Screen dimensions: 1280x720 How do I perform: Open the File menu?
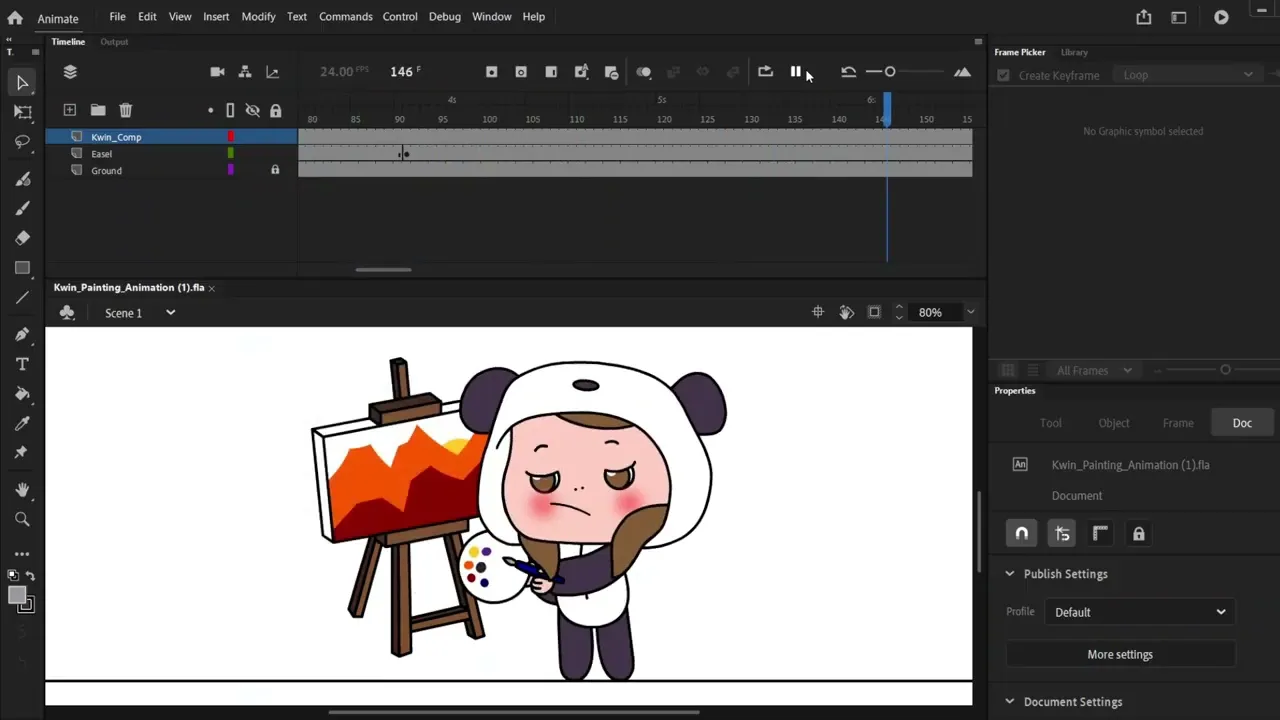[117, 17]
